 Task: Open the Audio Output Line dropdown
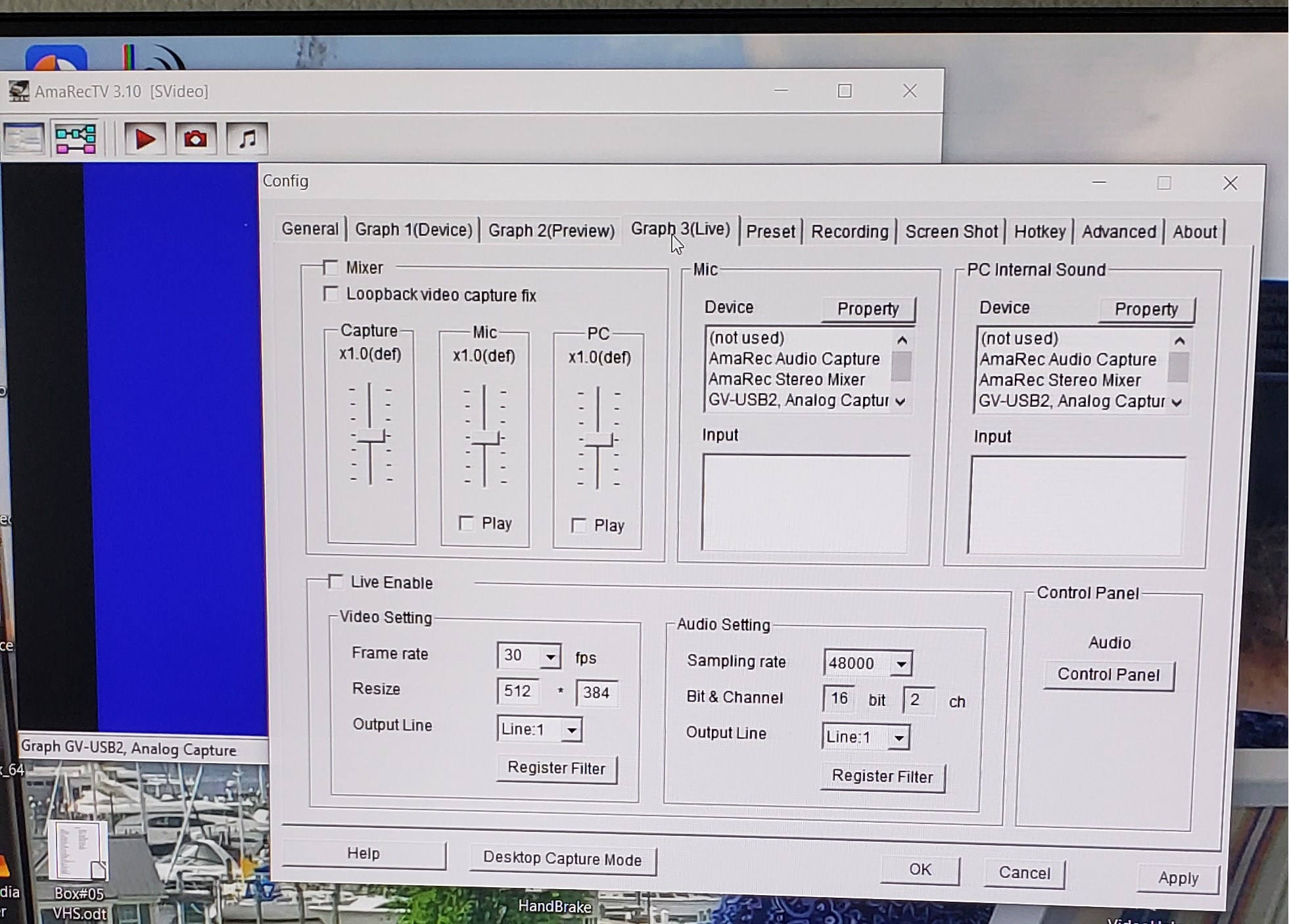point(899,737)
